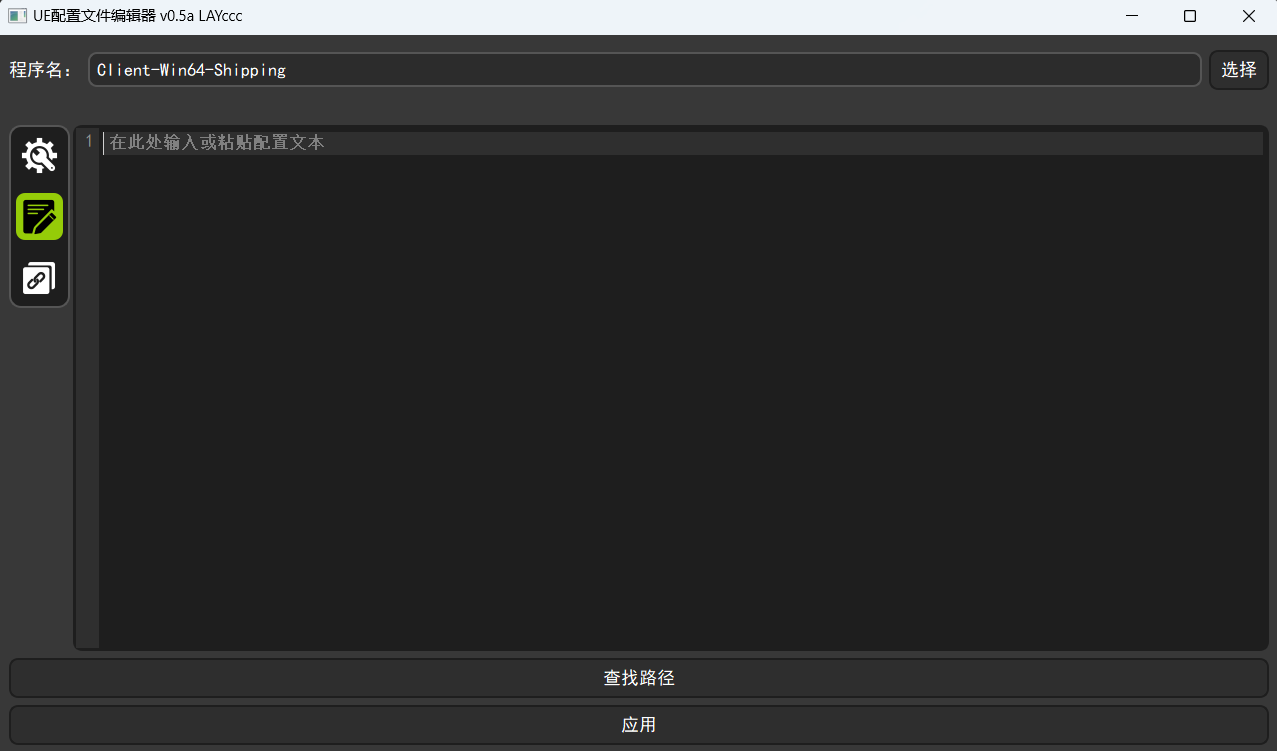
Task: Minimize the UE配置文件编辑器 window
Action: (x=1131, y=16)
